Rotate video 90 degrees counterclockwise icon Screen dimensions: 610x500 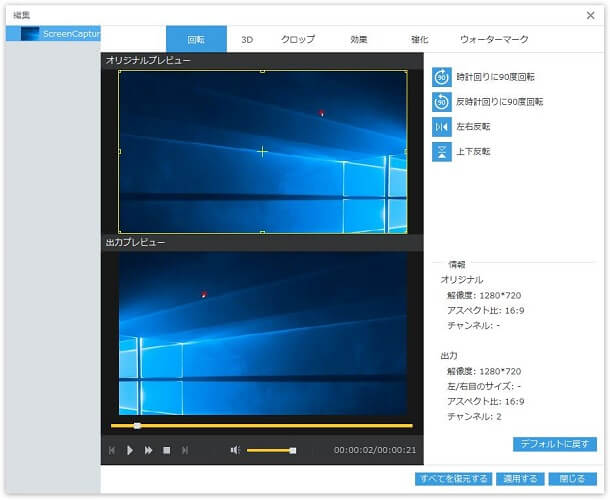442,102
